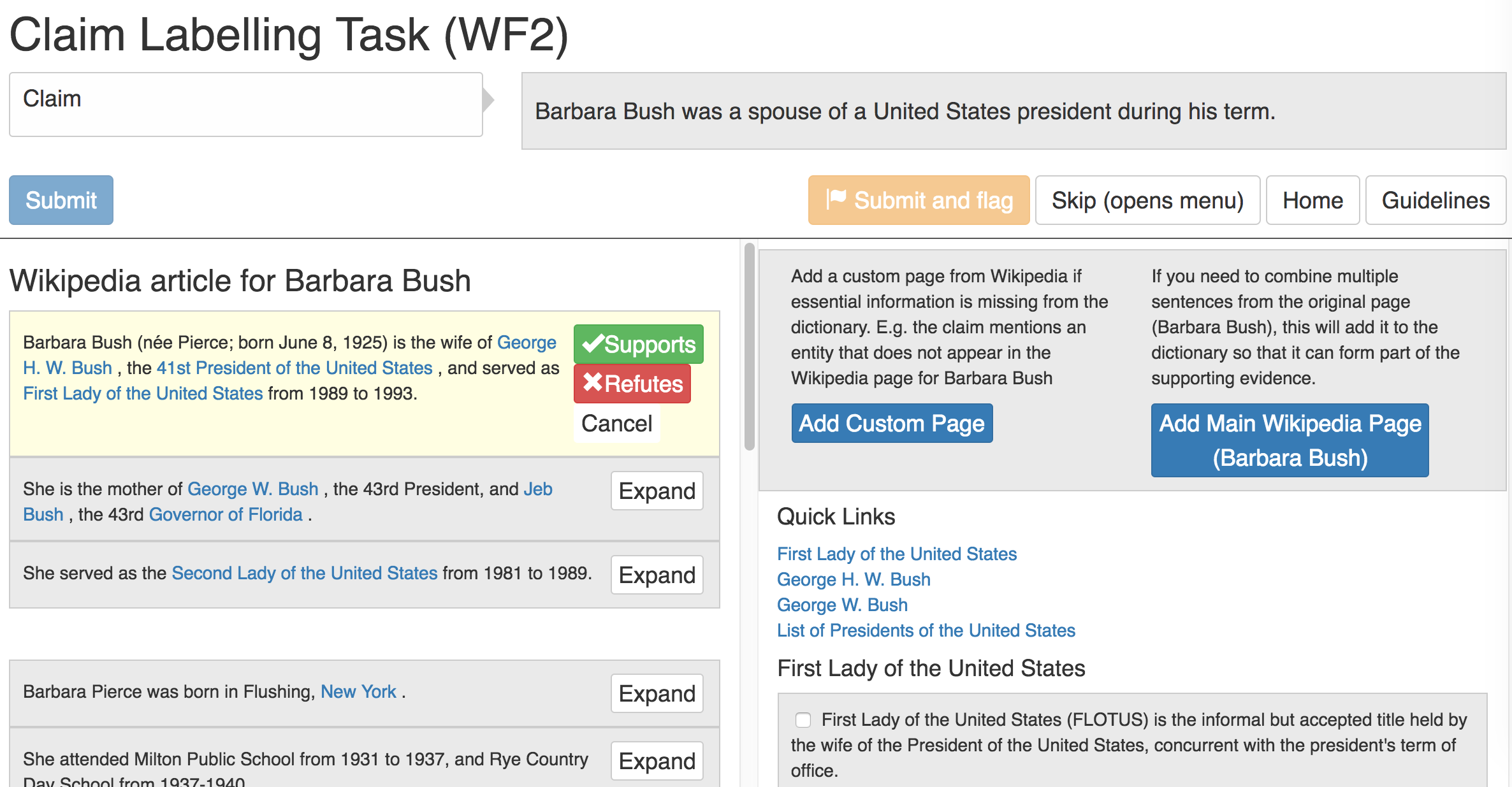Open List of Presidents quick link

[926, 630]
